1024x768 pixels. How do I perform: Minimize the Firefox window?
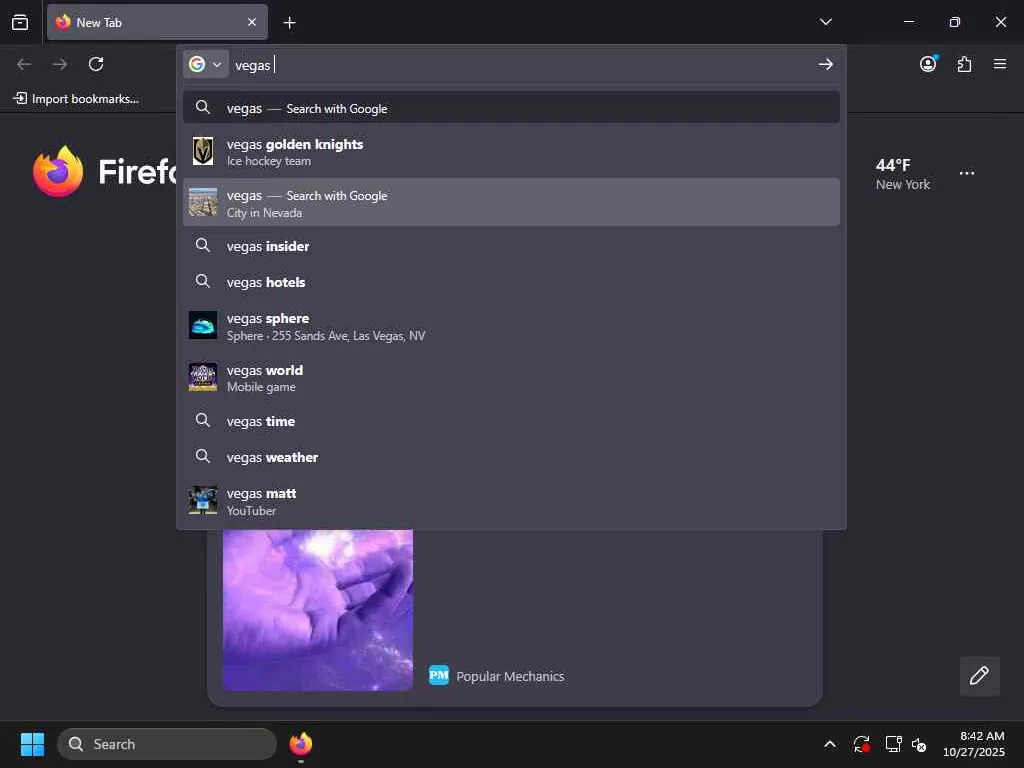(908, 22)
